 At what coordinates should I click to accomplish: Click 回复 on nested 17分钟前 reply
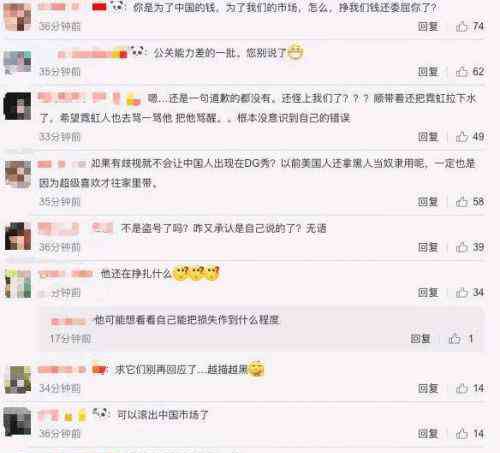(x=420, y=339)
